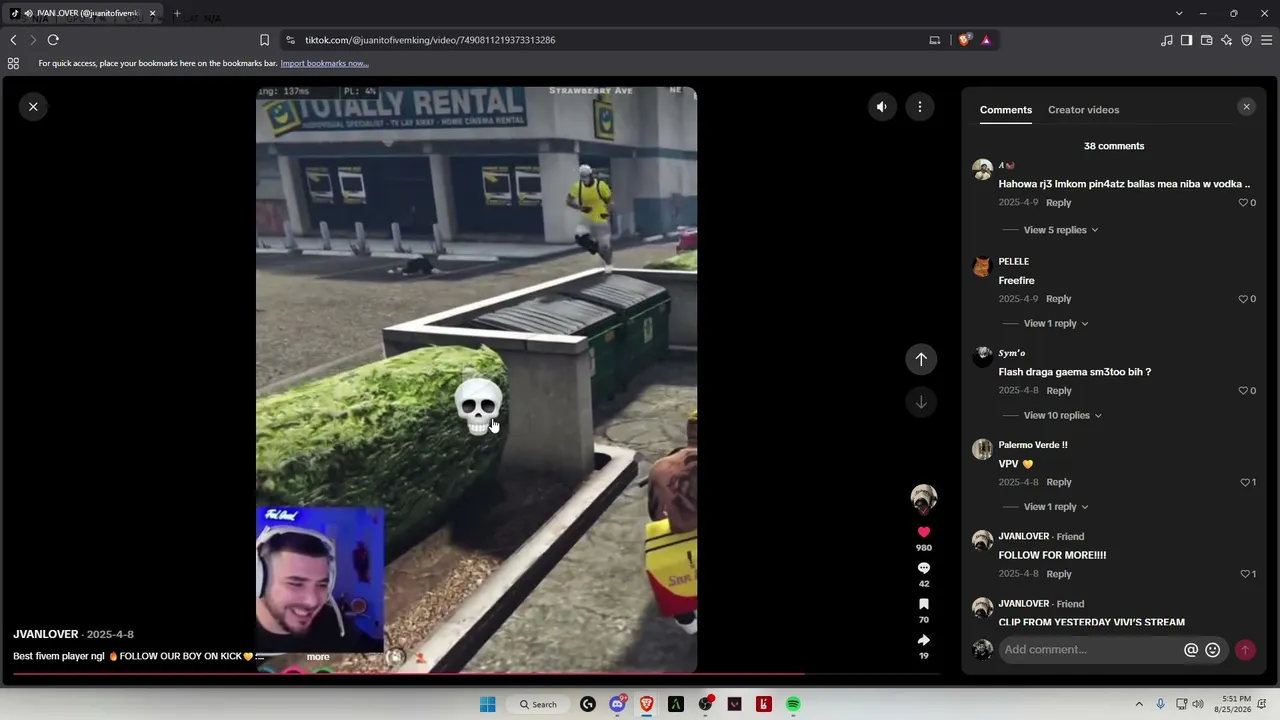Screen dimensions: 1280x720
Task: Close the JVANLOVER TikTok browser tab
Action: [x=152, y=13]
